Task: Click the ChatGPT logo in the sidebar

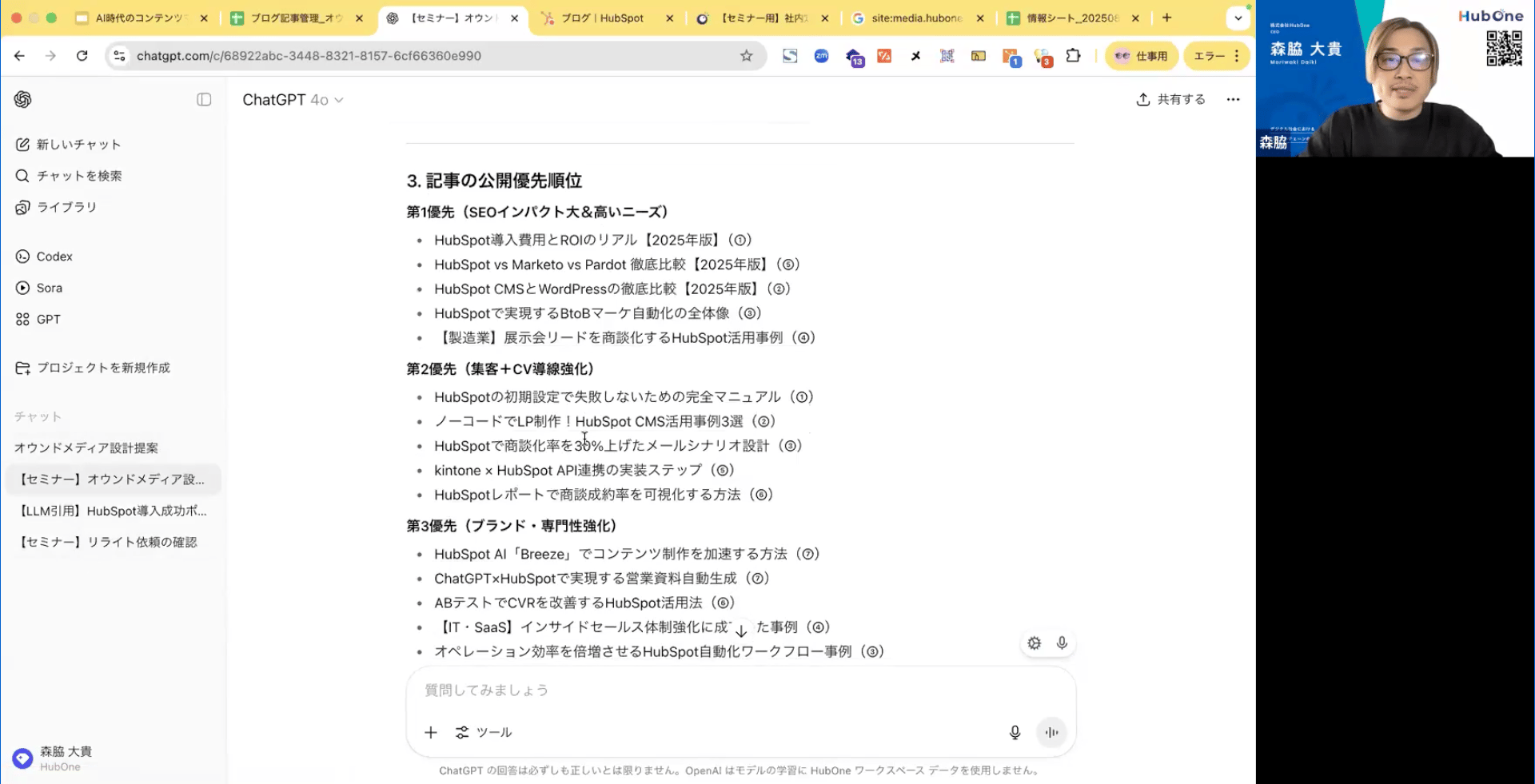Action: click(x=22, y=99)
